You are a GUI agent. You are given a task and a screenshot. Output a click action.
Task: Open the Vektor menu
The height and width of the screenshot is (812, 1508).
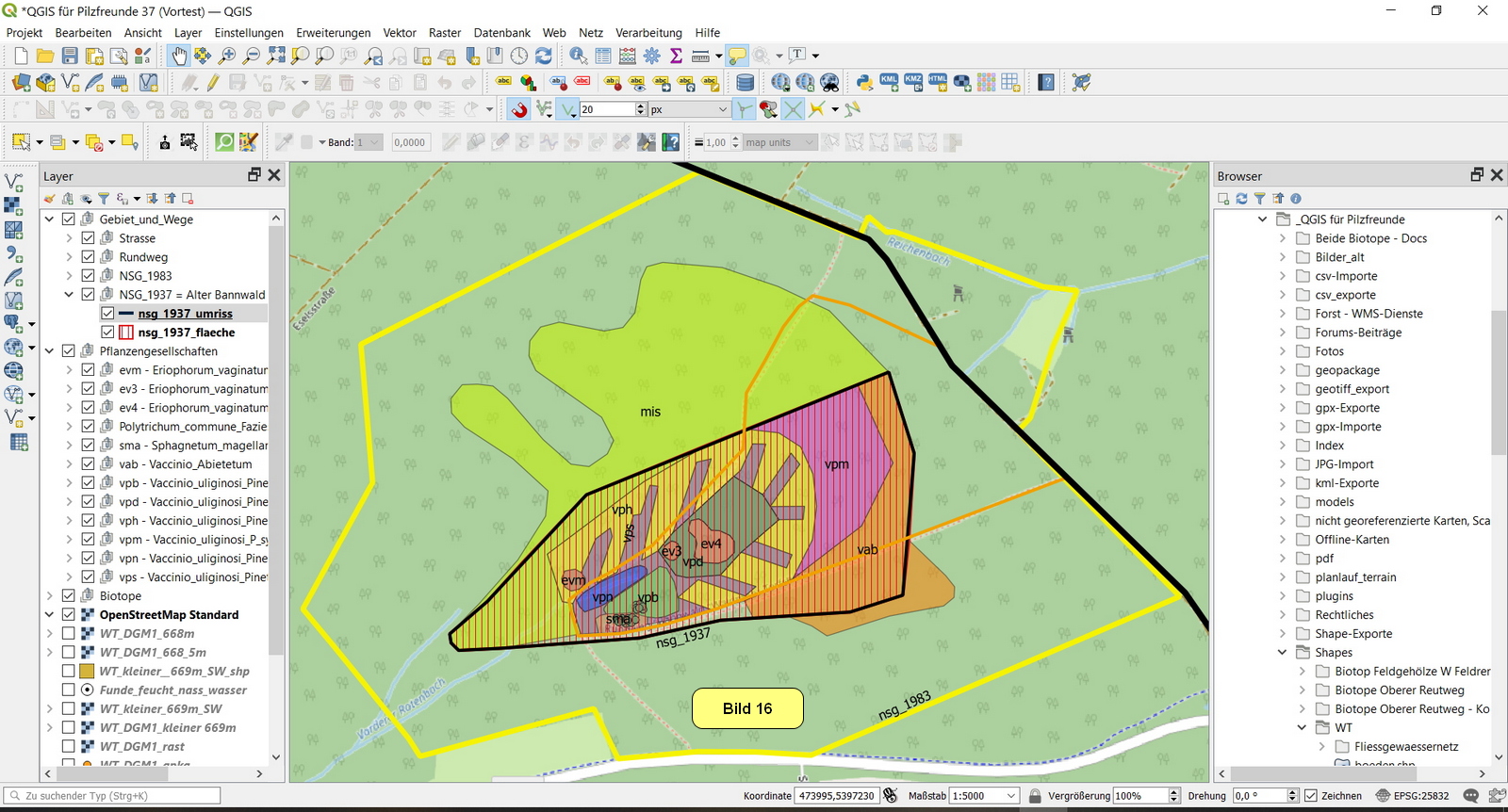click(x=400, y=33)
